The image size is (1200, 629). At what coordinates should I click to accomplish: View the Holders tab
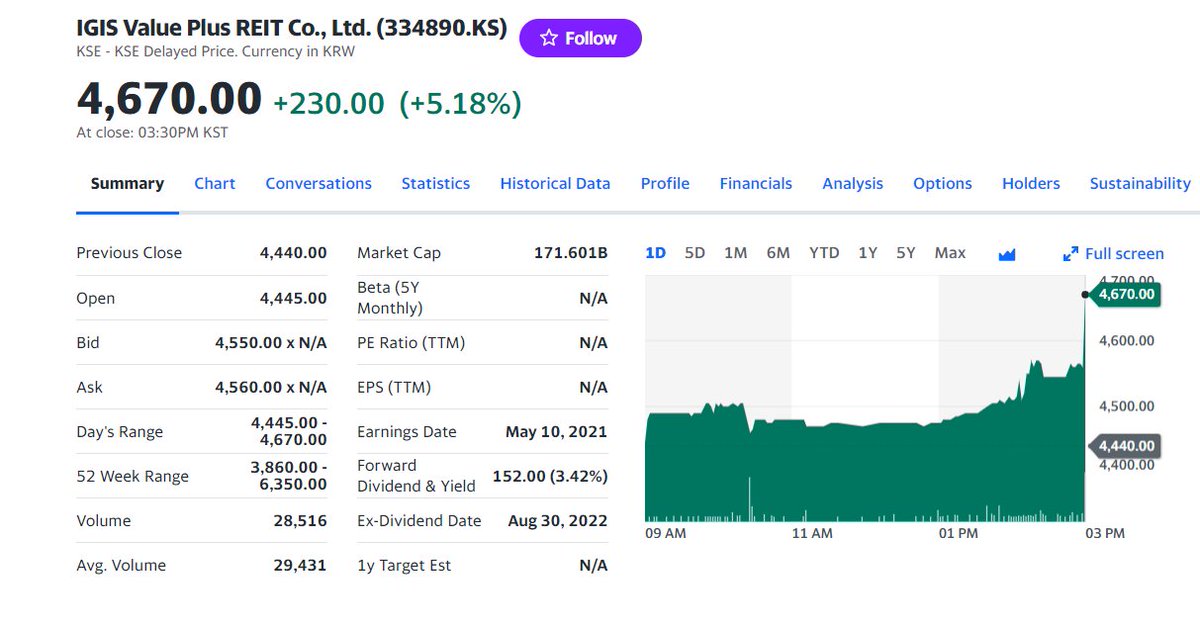pos(1031,184)
